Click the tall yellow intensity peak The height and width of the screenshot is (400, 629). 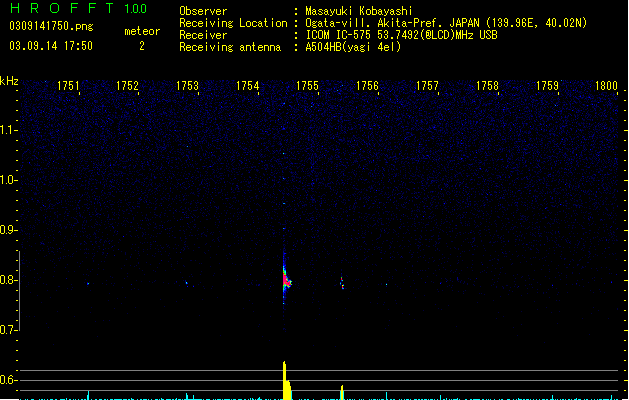tap(286, 380)
